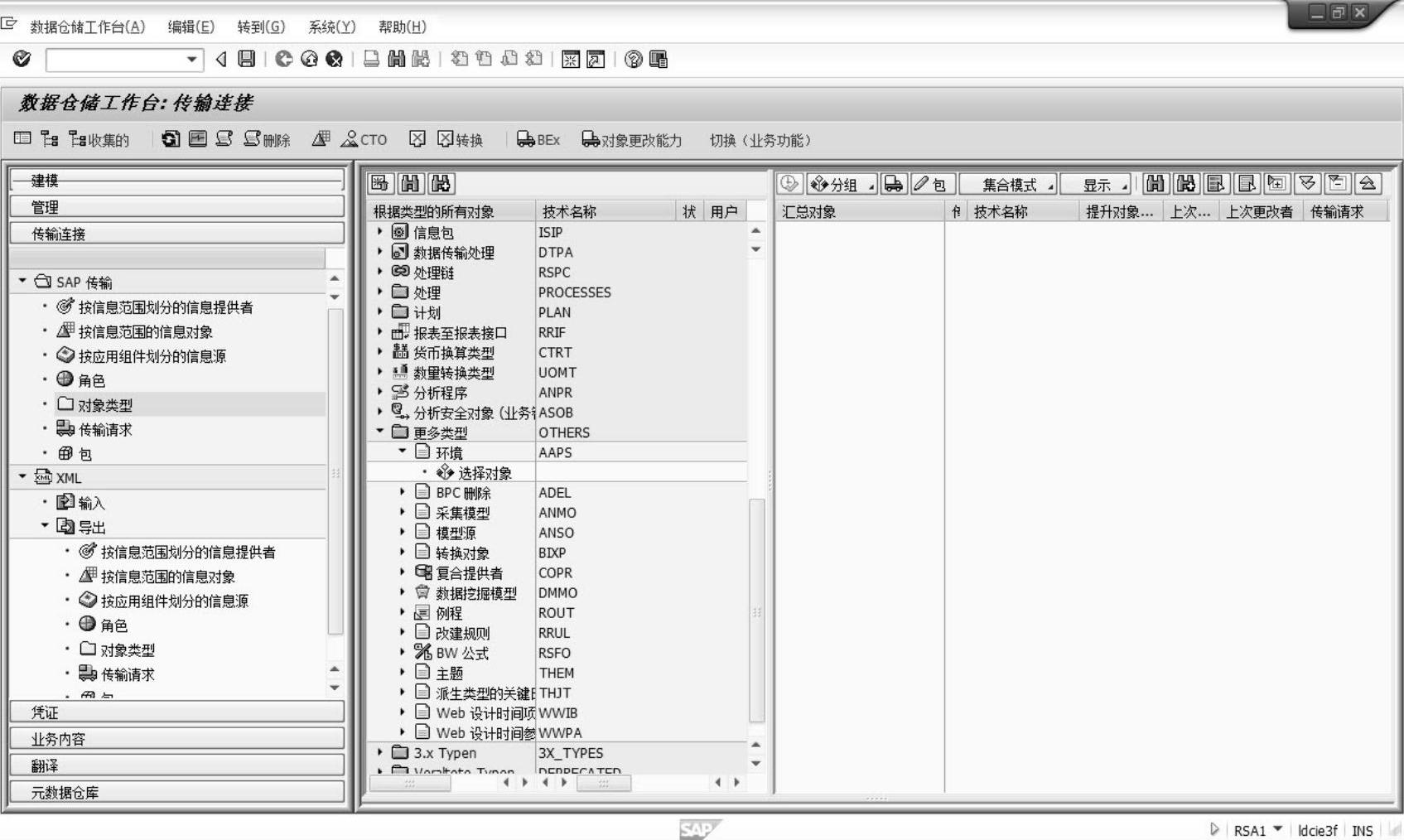Click the vertical scrollbar of the object tree

point(756,609)
